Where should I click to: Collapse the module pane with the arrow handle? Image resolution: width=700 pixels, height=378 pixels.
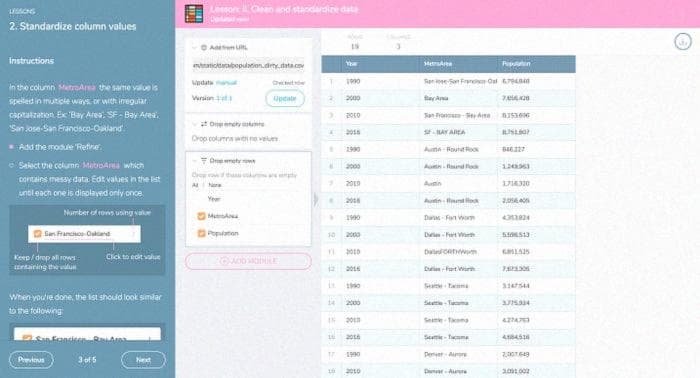[316, 199]
